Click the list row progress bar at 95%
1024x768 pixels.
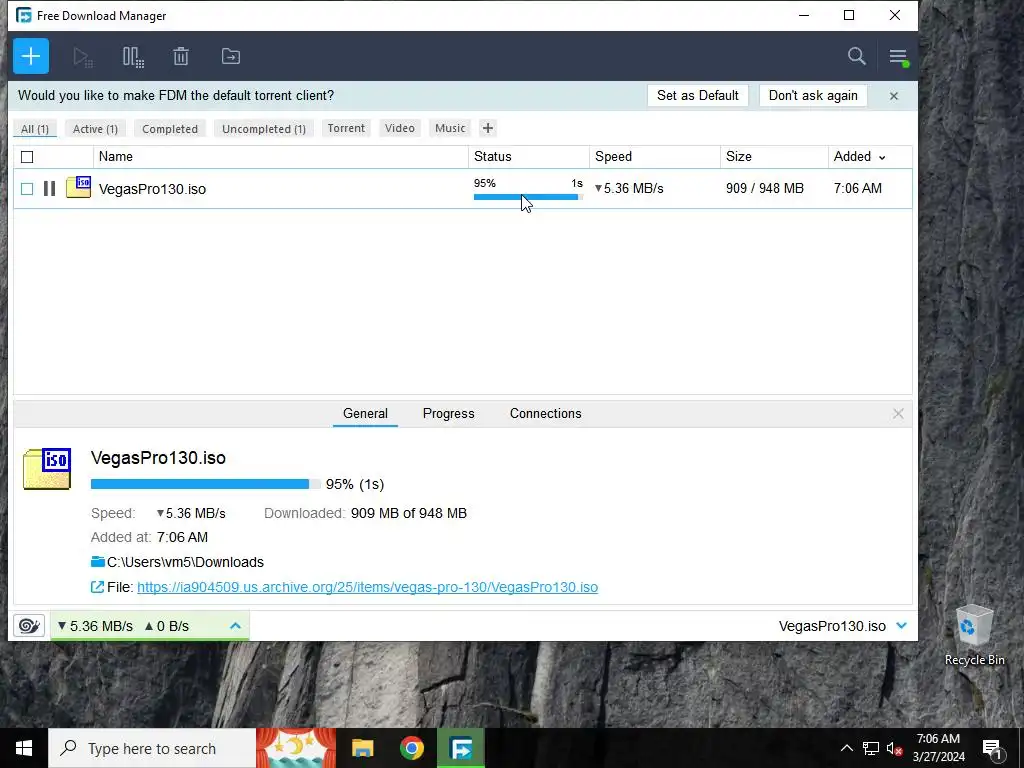528,197
